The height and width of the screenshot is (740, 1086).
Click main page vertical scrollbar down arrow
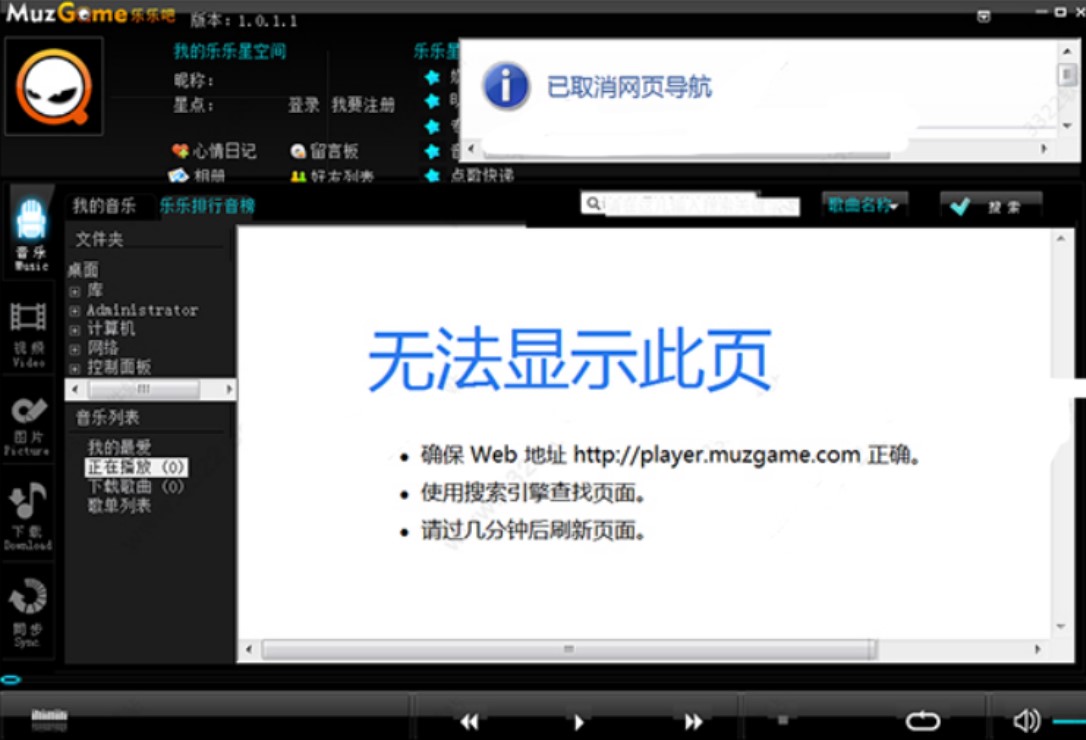[x=1060, y=626]
